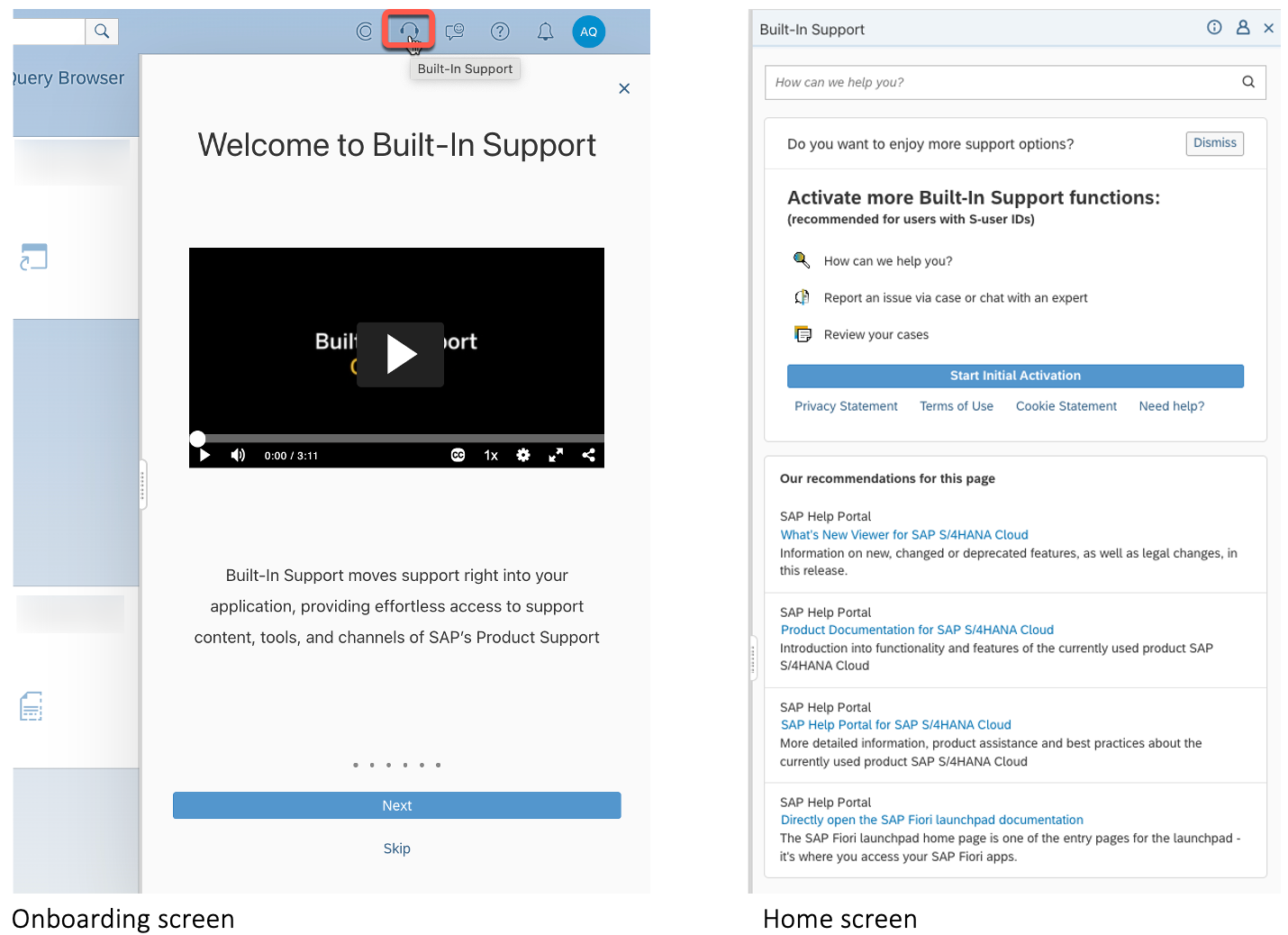Click the document tile icon on launchpad

pyautogui.click(x=32, y=706)
